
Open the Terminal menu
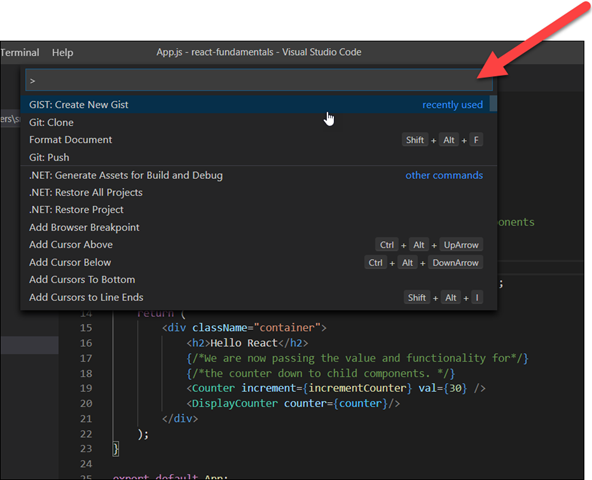tap(20, 52)
